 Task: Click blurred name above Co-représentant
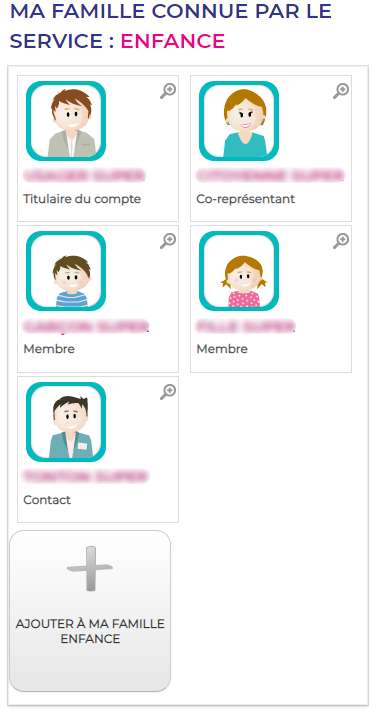(270, 175)
